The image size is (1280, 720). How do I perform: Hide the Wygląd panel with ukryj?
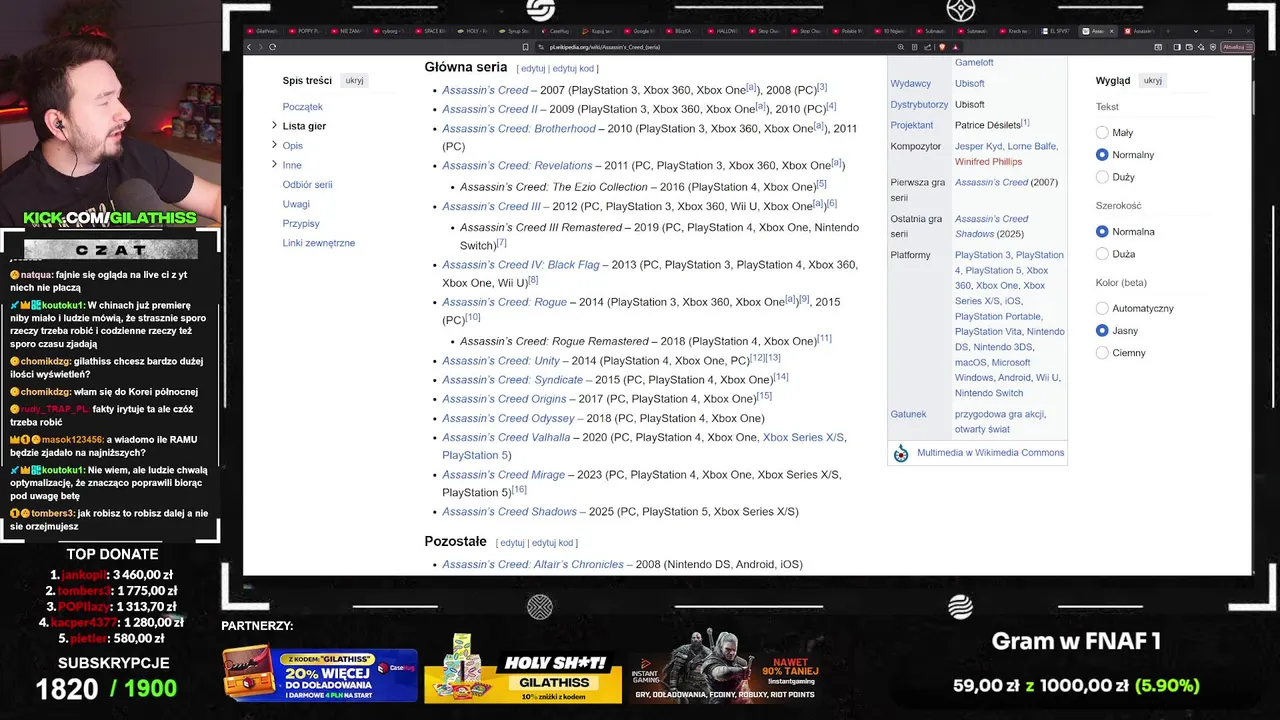pos(1153,80)
